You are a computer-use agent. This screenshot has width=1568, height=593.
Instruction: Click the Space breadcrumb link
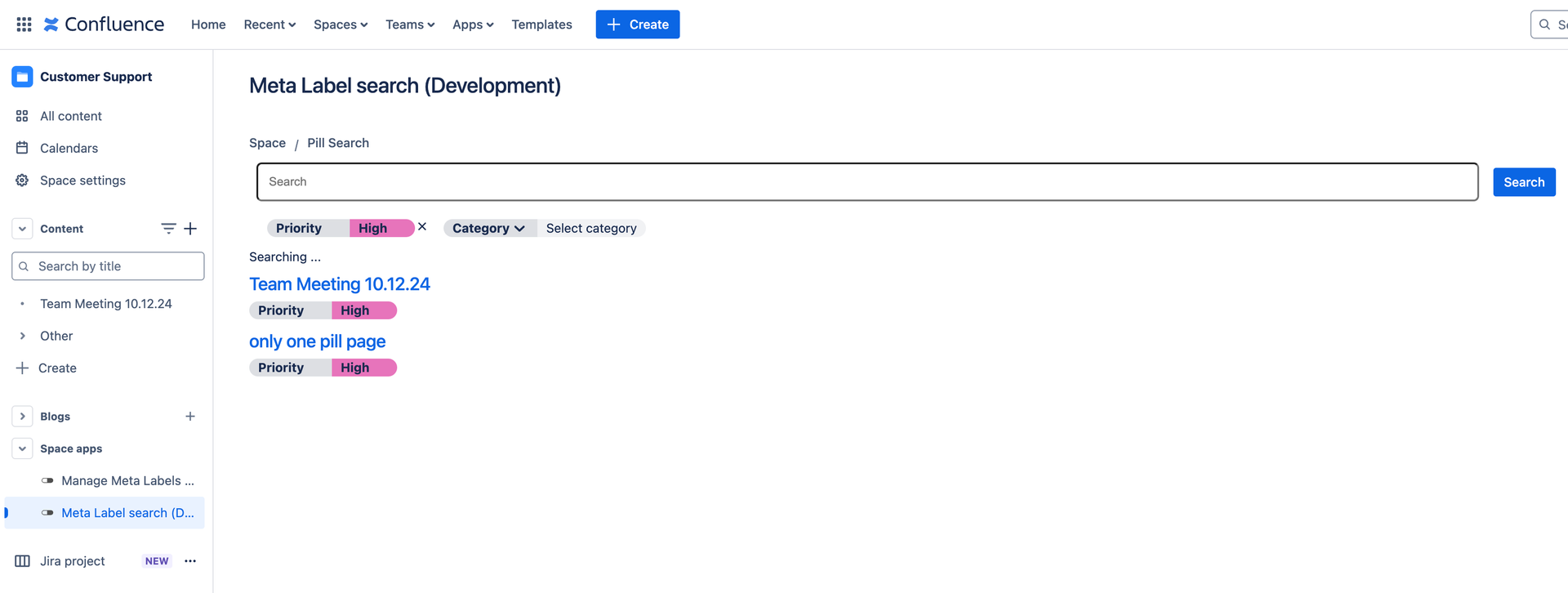click(267, 143)
